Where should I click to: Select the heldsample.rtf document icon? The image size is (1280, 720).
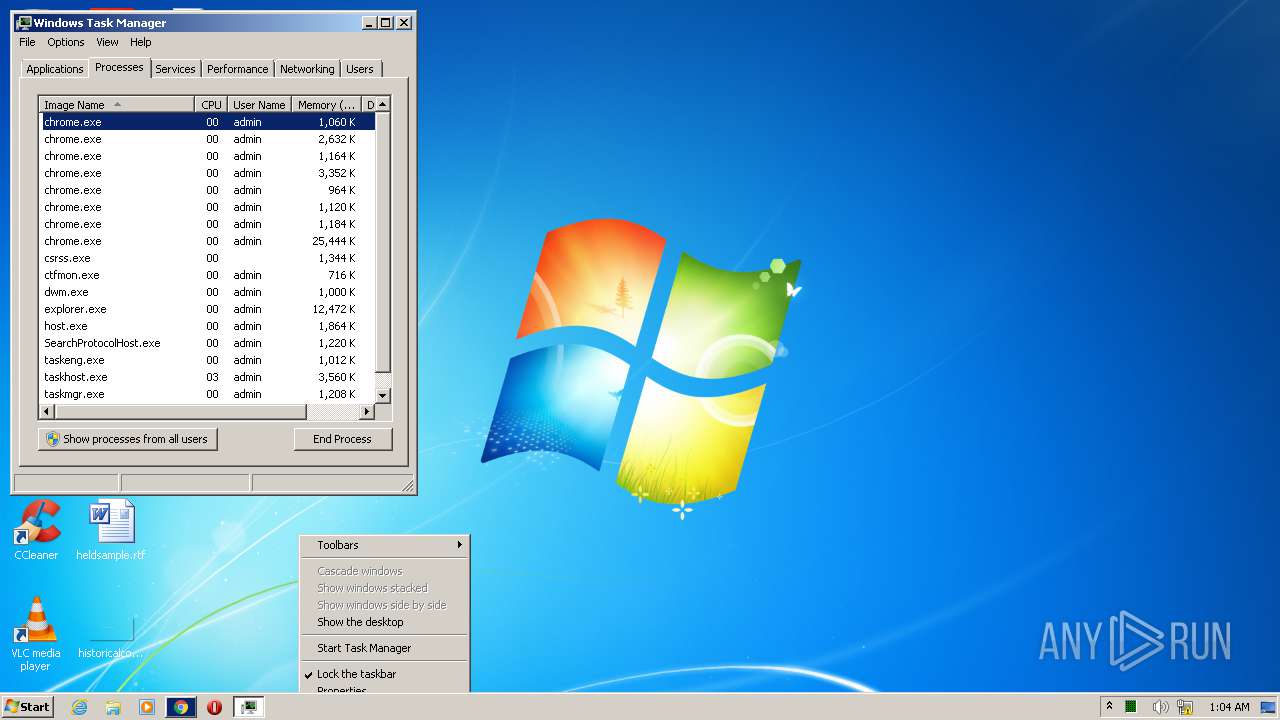click(x=111, y=530)
